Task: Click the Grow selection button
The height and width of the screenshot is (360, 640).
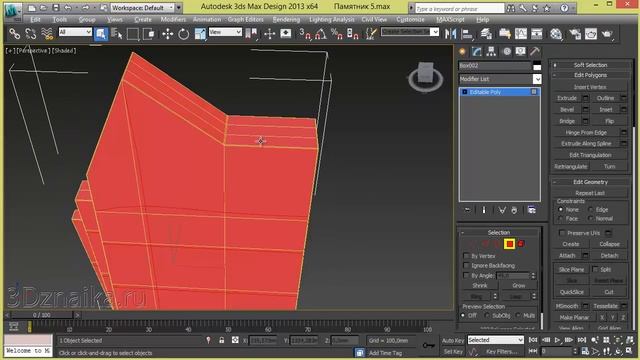Action: (518, 286)
